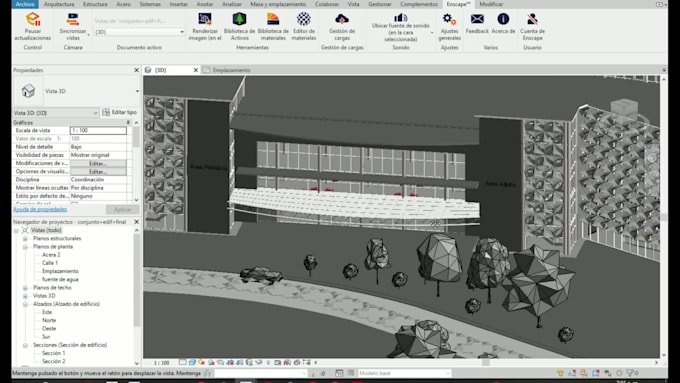
Task: Toggle drag elements on selection
Action: 608,373
